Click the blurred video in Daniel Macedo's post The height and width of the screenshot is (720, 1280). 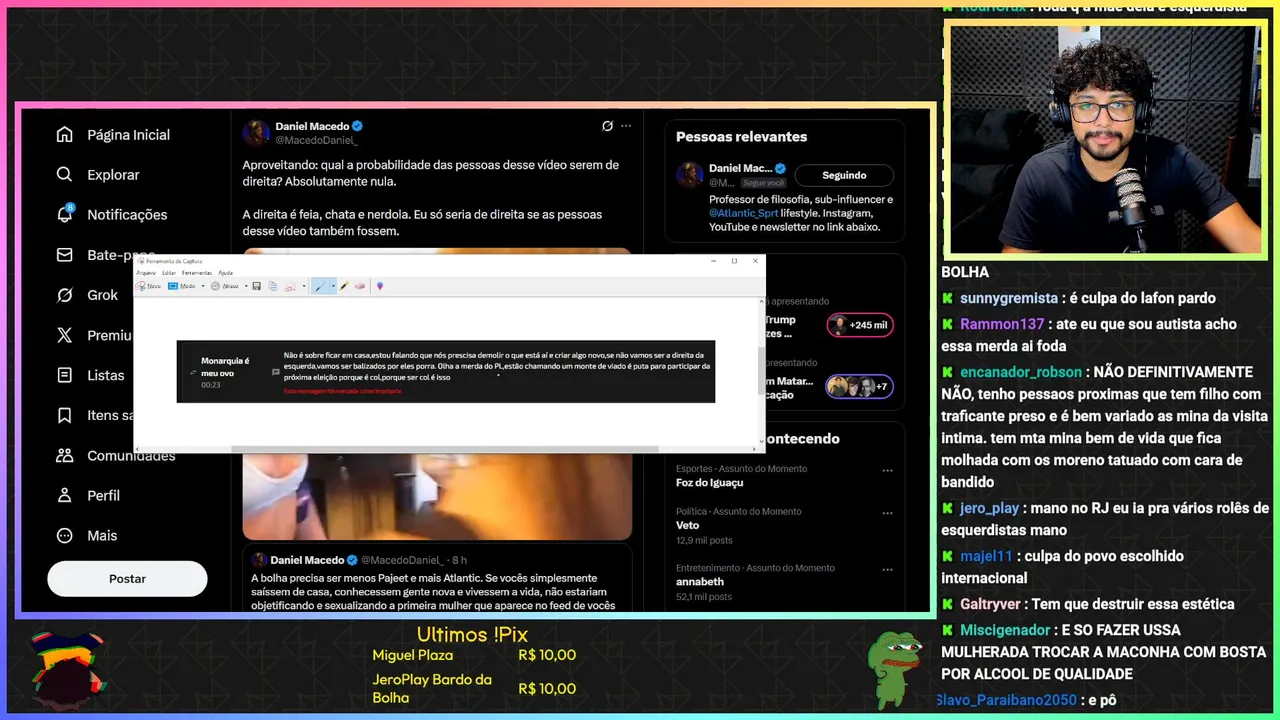(437, 496)
